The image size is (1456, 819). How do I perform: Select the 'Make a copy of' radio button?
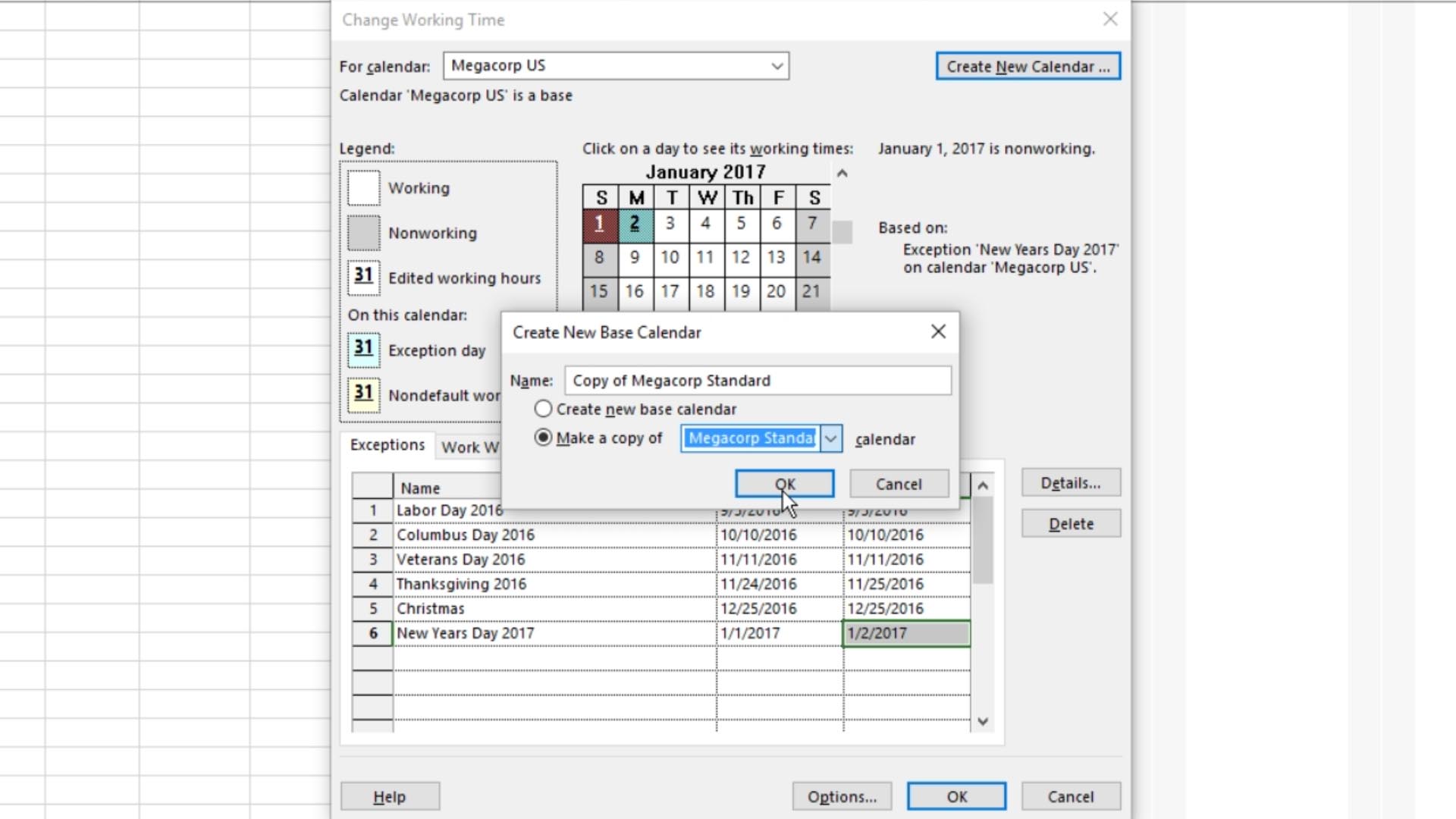543,438
